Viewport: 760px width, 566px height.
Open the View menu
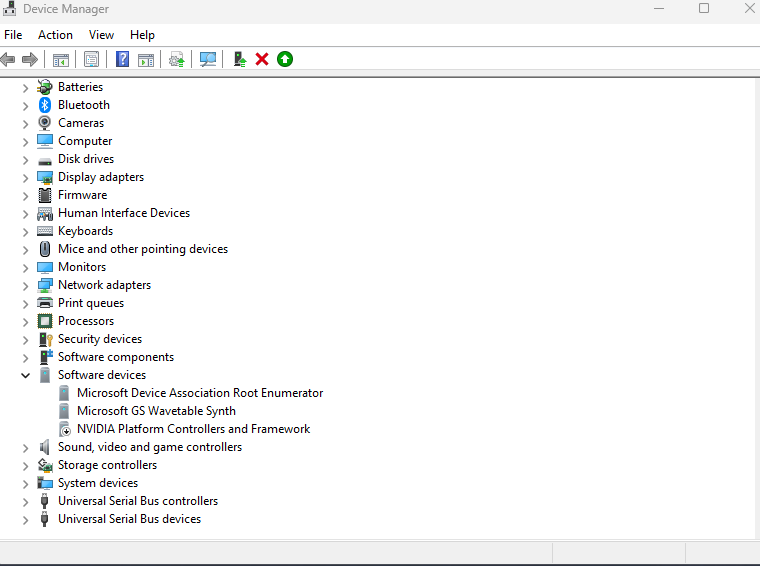point(101,35)
